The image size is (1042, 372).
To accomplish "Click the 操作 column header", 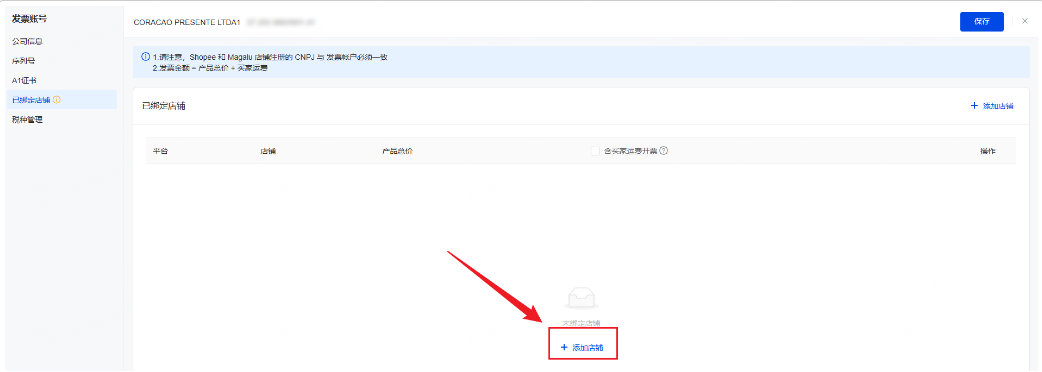I will click(x=988, y=151).
